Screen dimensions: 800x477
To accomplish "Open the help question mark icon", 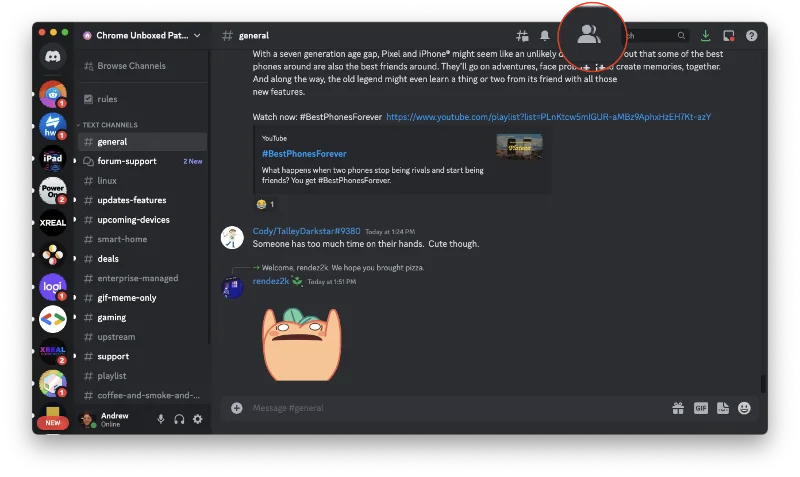I will point(751,36).
